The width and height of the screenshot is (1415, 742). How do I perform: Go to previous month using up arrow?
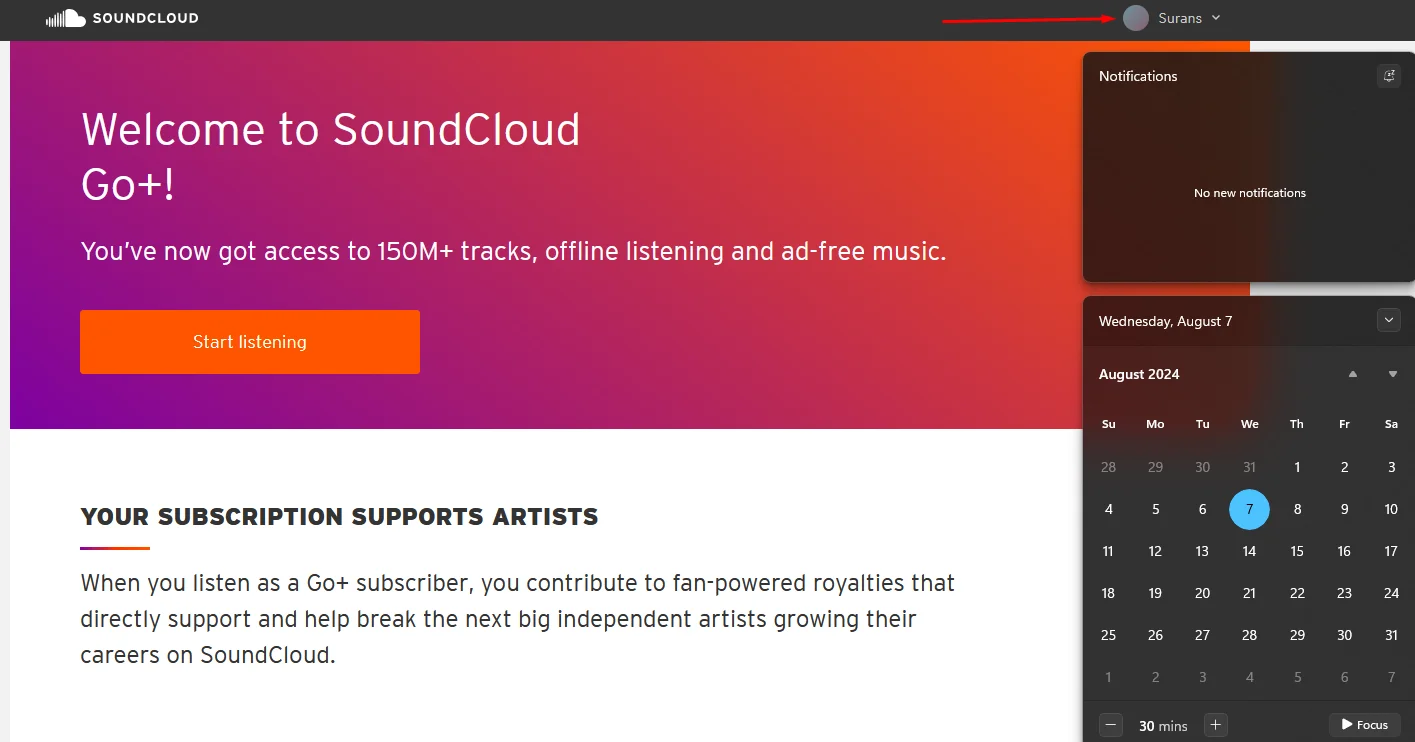coord(1353,374)
